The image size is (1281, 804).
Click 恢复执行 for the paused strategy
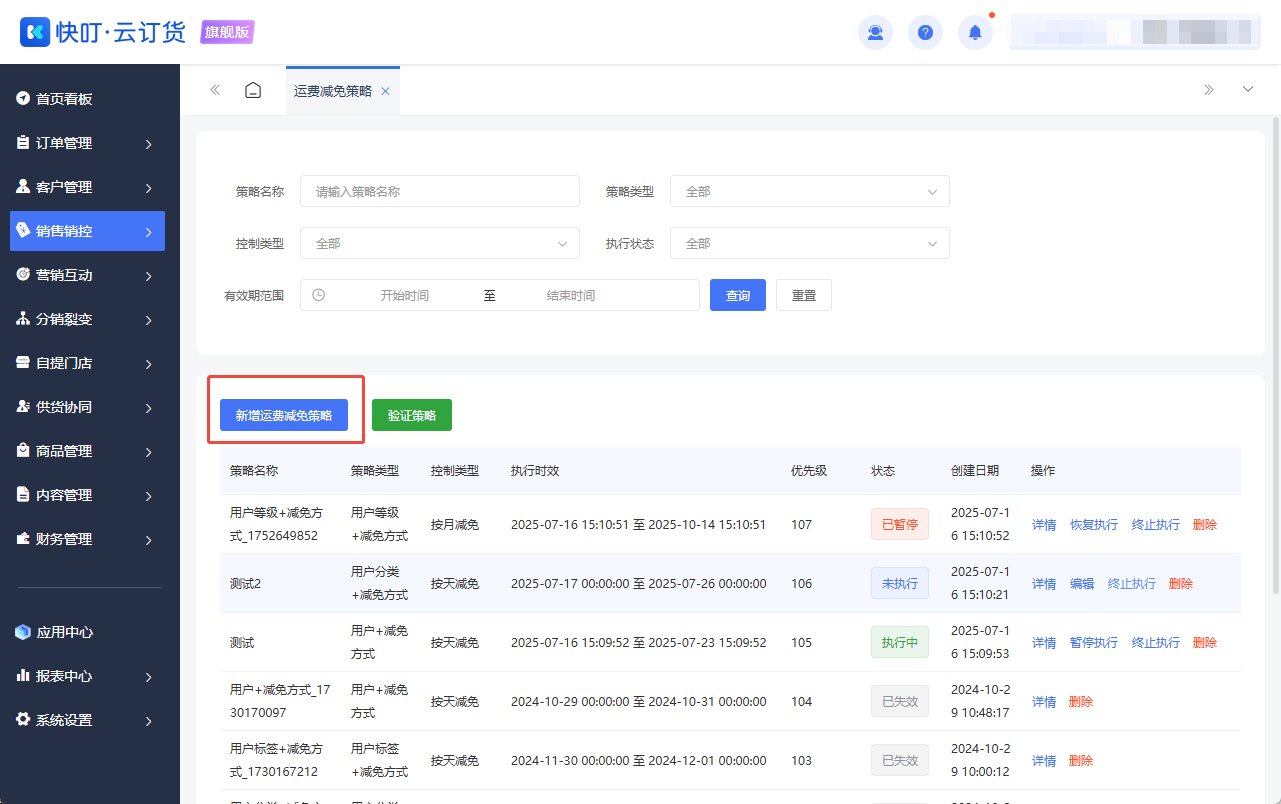[1094, 524]
